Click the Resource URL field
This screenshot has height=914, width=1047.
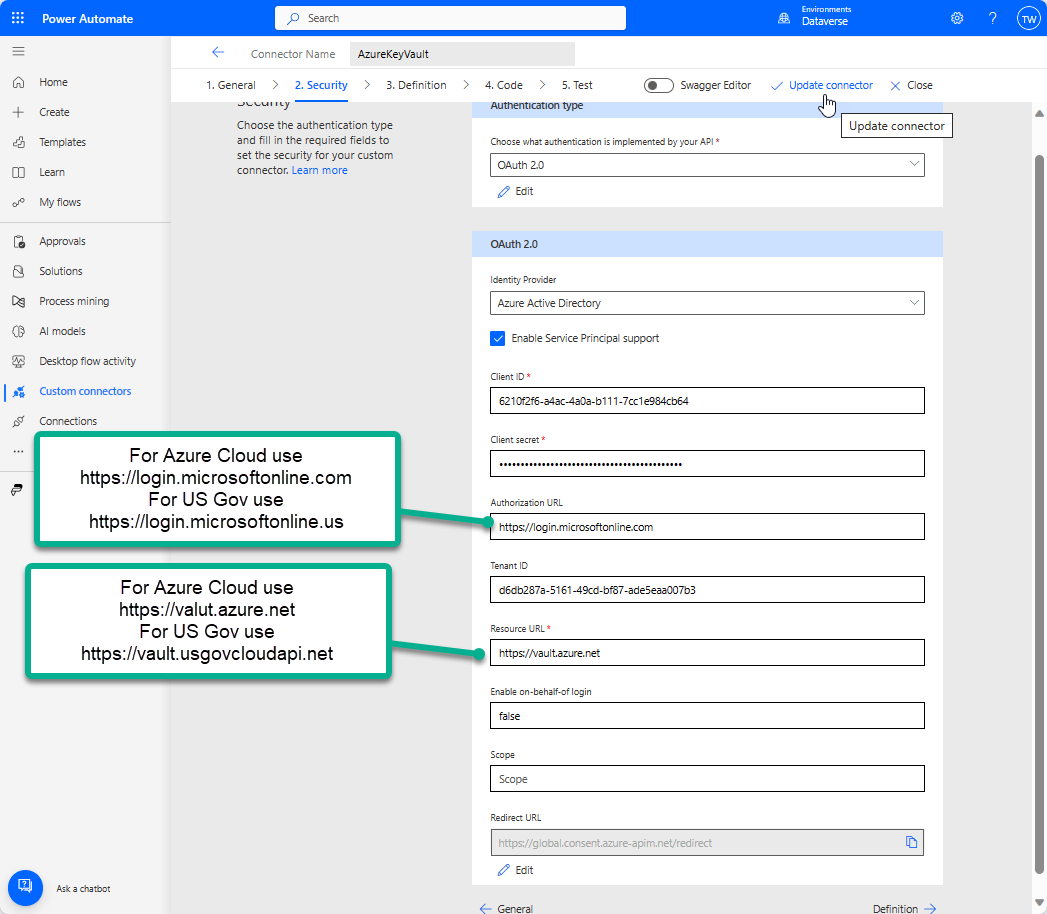707,653
